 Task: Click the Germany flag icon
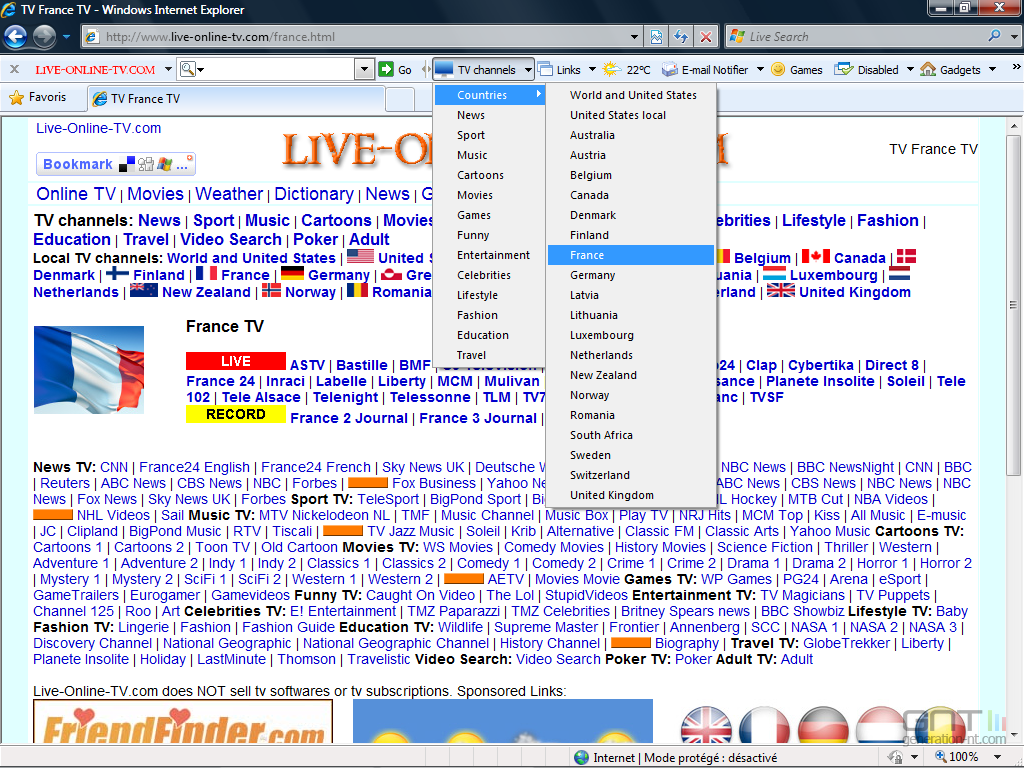pyautogui.click(x=292, y=274)
